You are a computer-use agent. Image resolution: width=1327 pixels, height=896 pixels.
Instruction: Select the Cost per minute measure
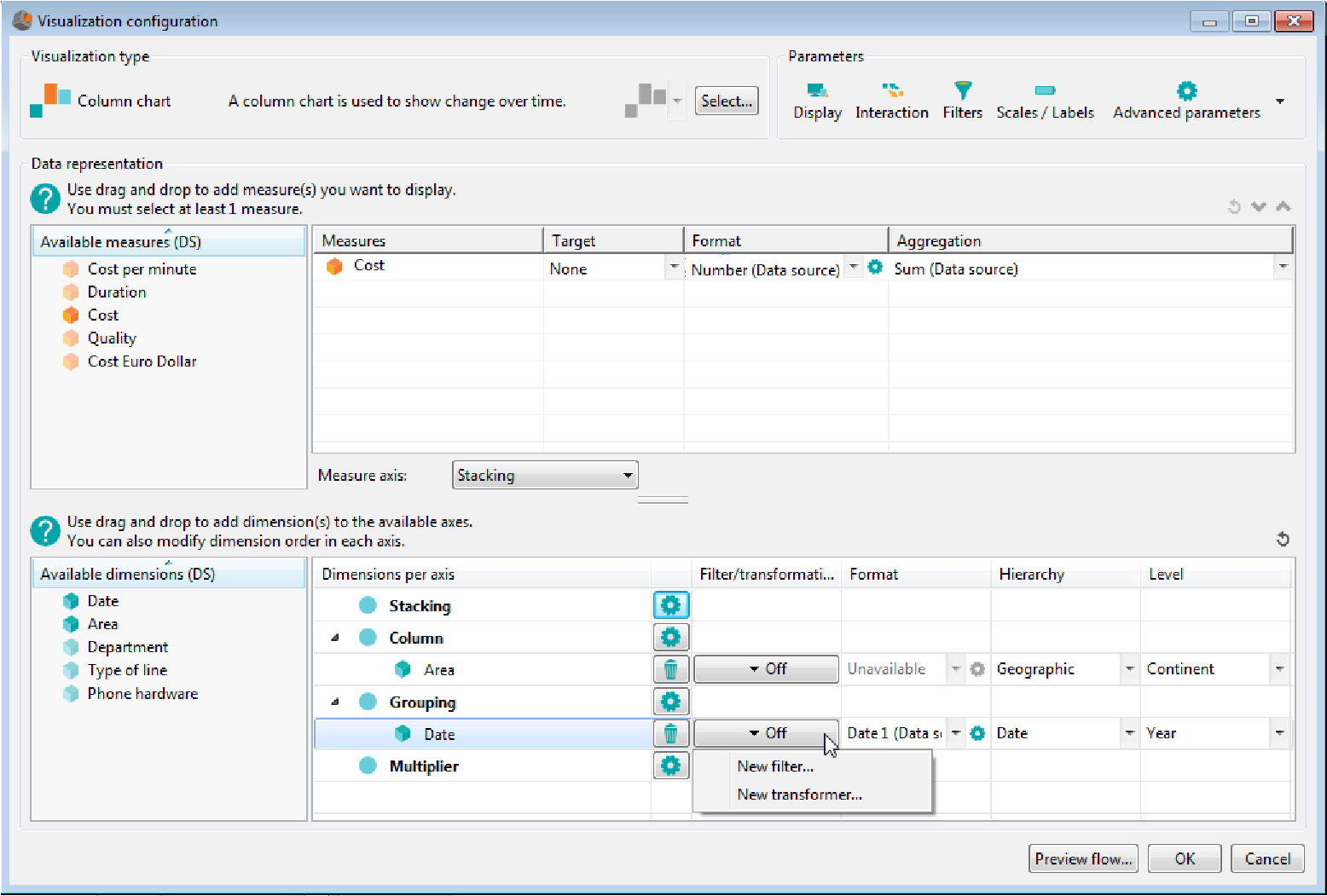click(x=142, y=269)
